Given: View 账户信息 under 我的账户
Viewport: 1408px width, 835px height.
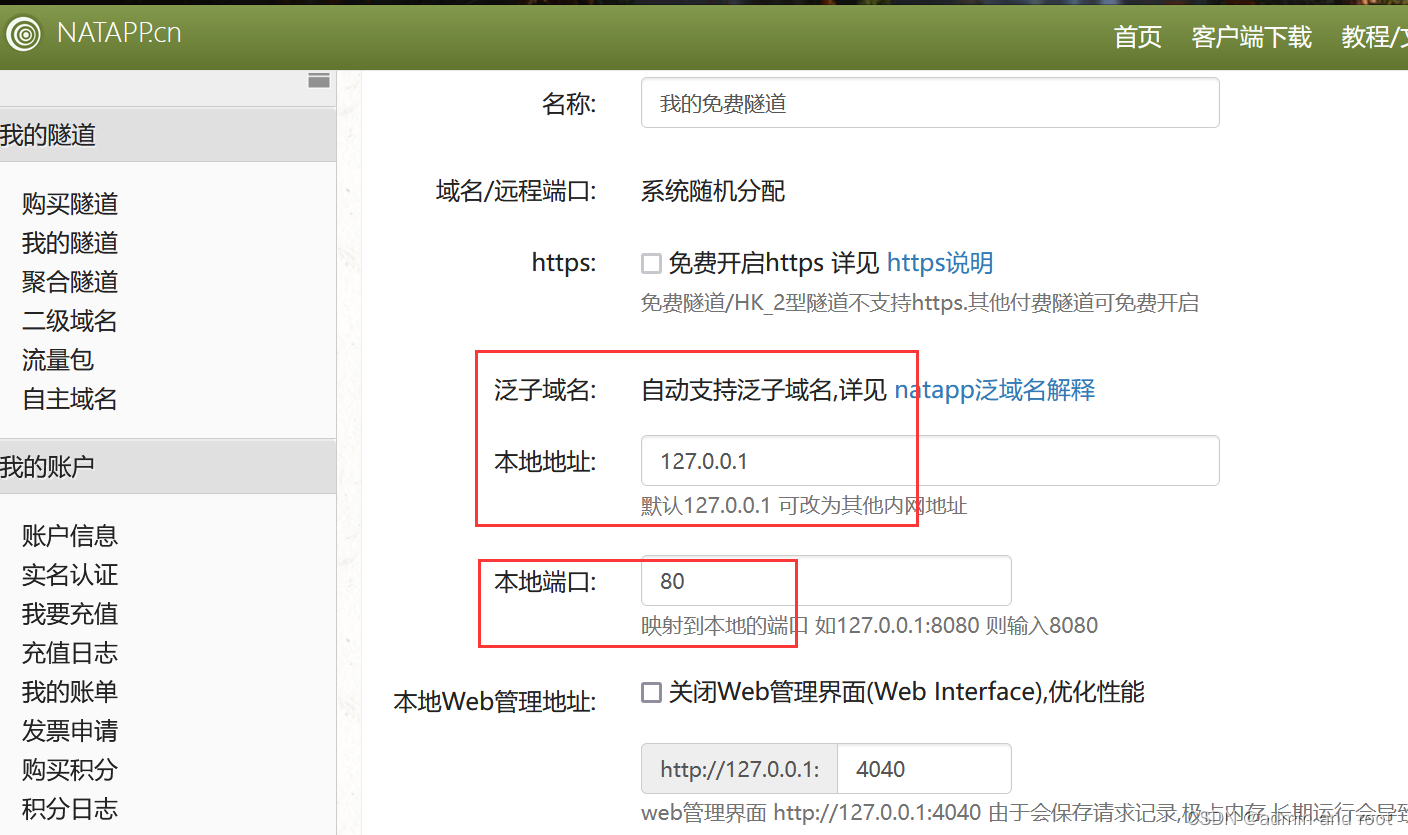Looking at the screenshot, I should click(x=69, y=536).
